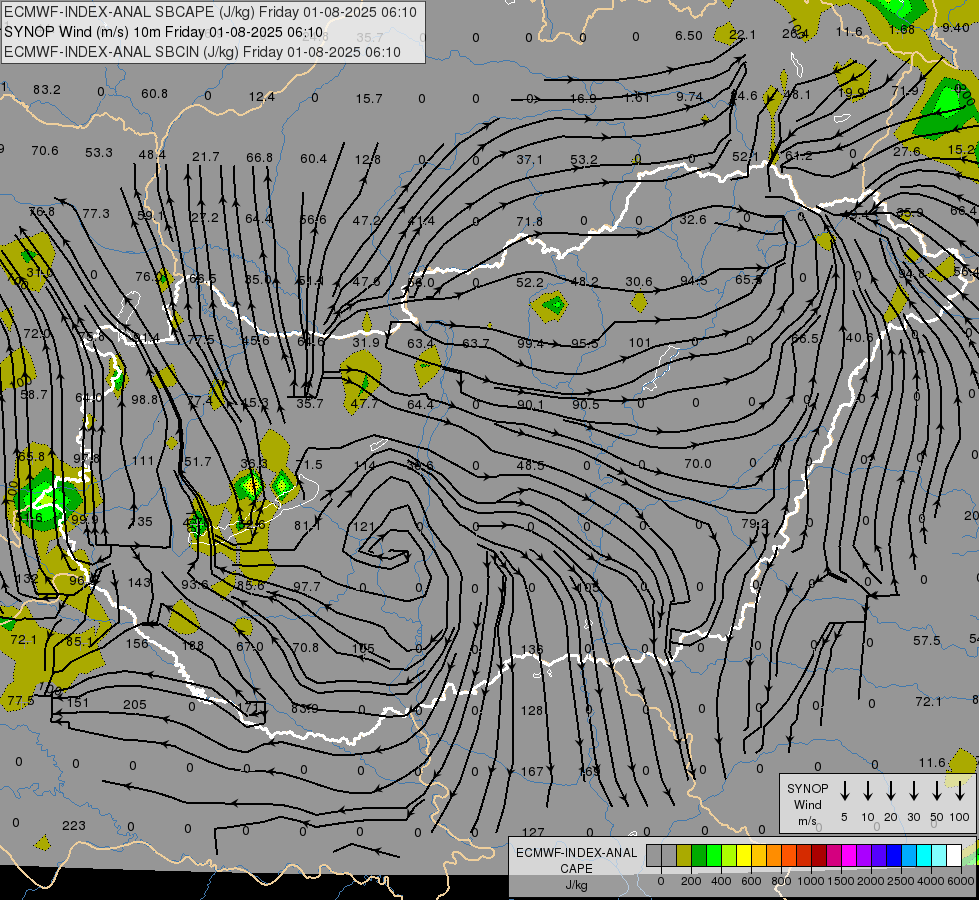Pick the lightest cyan CAPE legend swatch
979x900 pixels.
938,855
